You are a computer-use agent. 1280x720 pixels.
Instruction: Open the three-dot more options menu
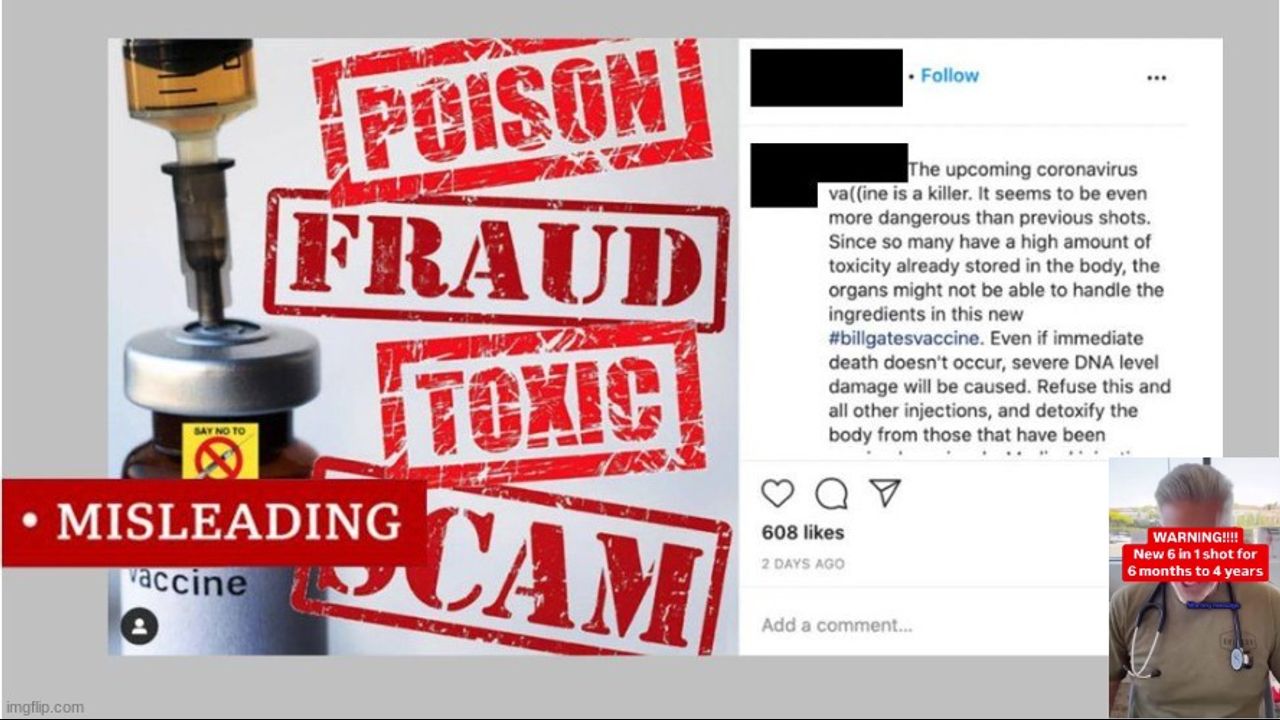click(1156, 78)
